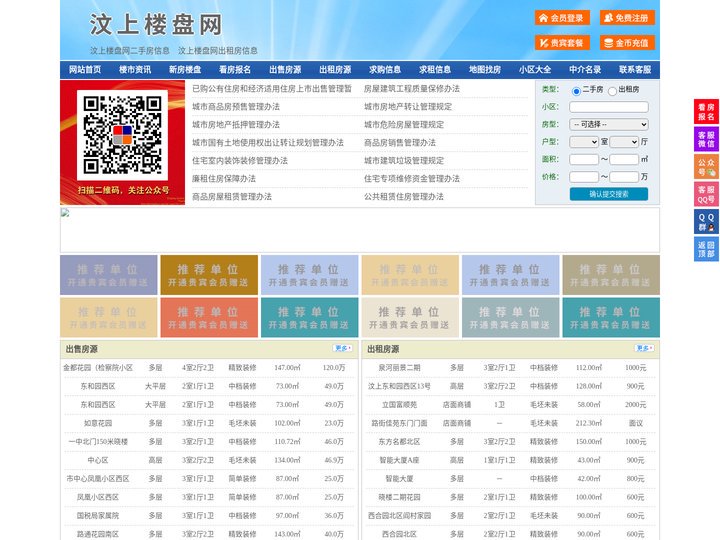Open the 室 room count dropdown
This screenshot has height=540, width=720.
[584, 142]
